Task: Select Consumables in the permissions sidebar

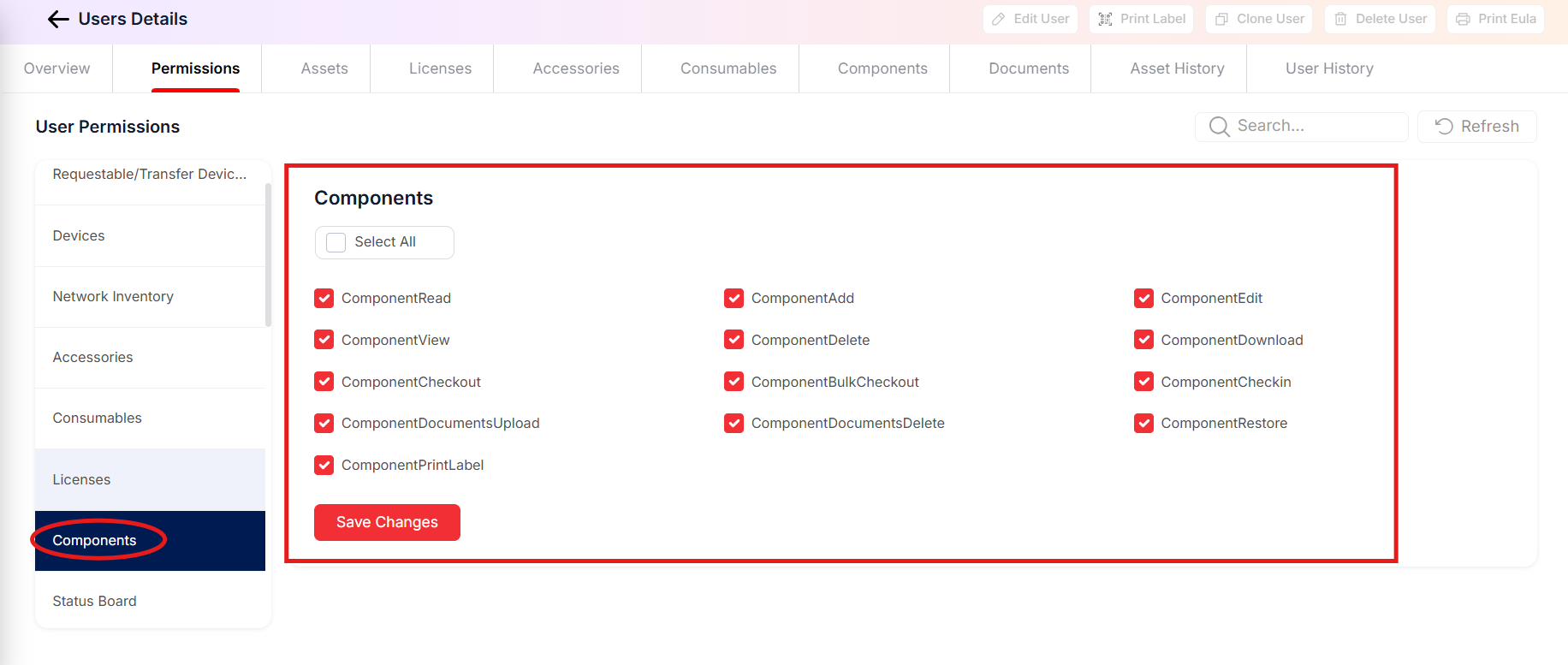Action: (150, 419)
